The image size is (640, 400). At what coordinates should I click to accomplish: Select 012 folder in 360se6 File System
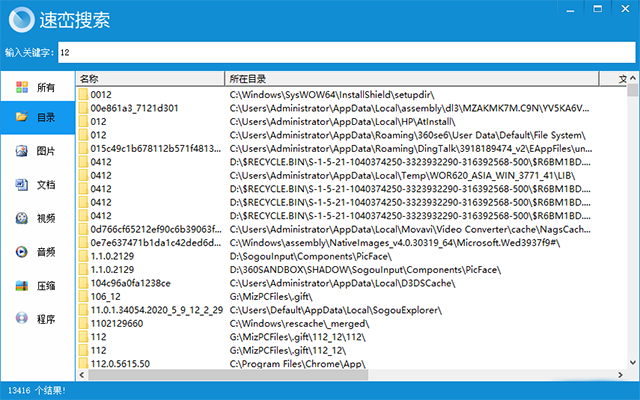[x=98, y=135]
